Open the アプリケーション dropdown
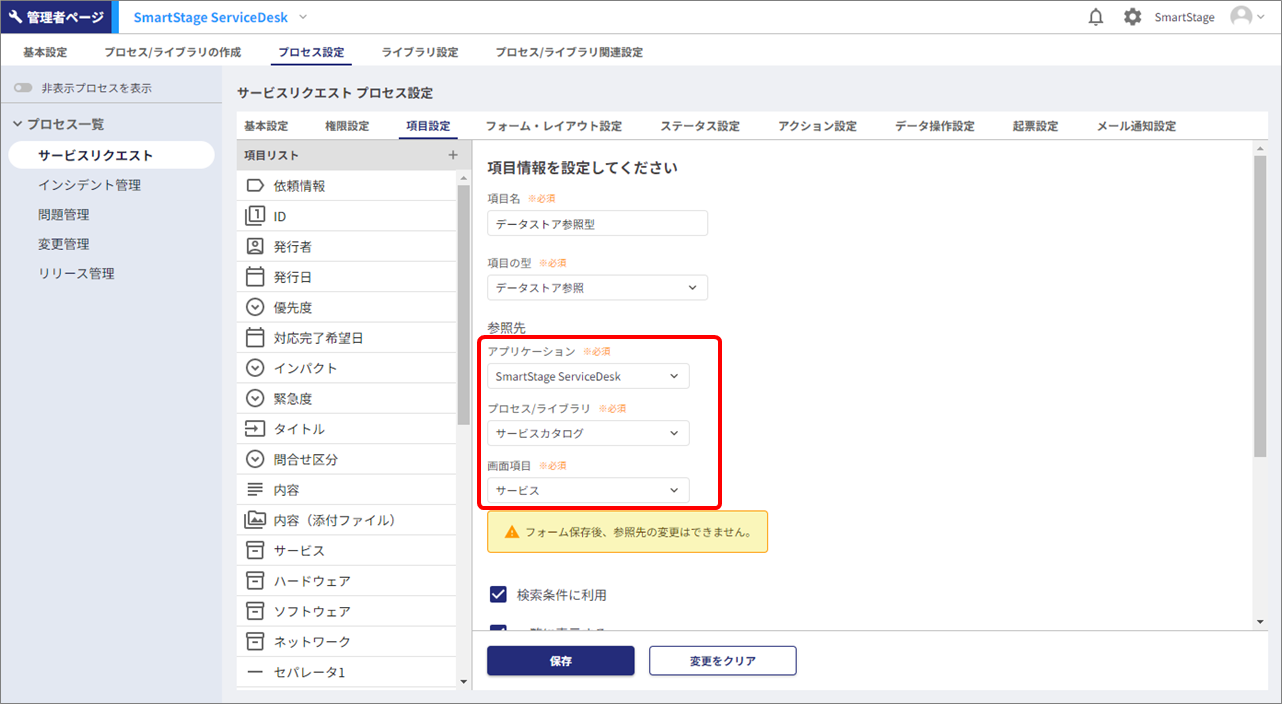 pyautogui.click(x=588, y=376)
